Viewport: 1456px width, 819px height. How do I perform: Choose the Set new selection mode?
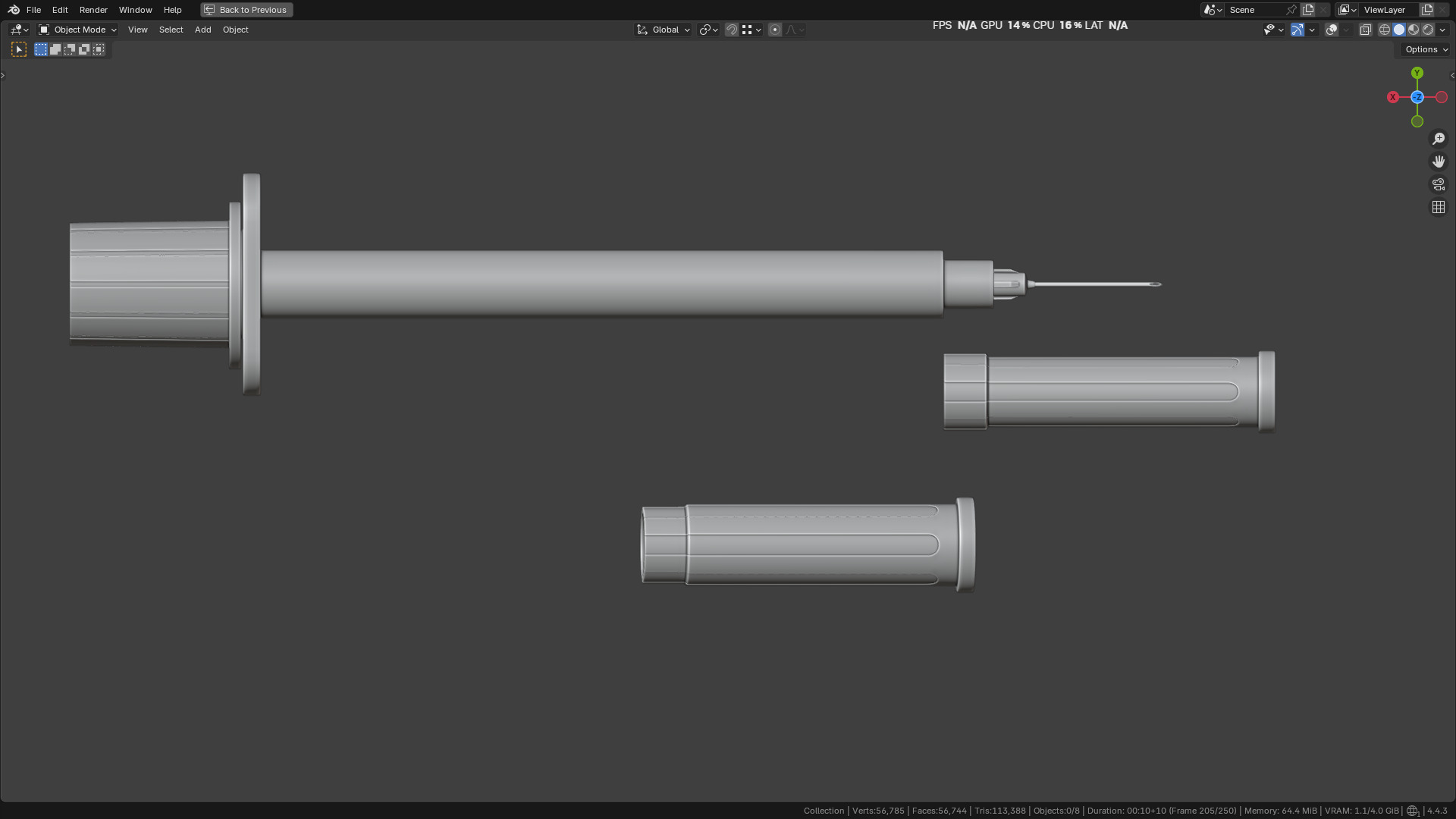click(41, 49)
